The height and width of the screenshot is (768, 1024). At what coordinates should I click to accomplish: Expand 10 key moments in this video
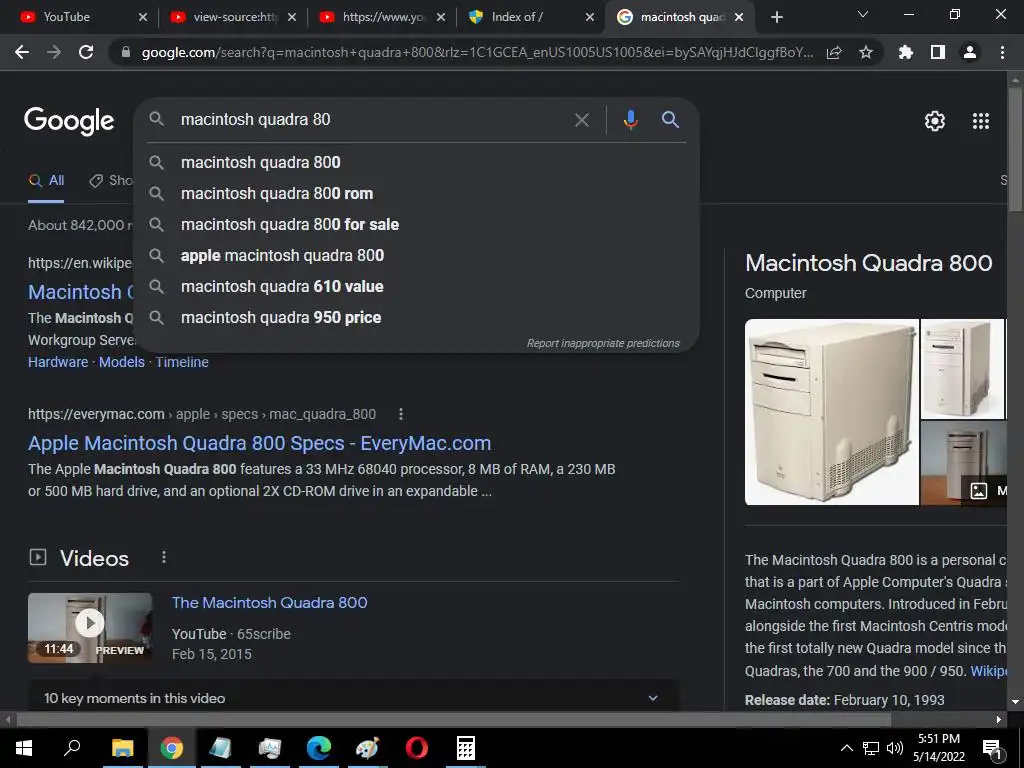(x=353, y=697)
